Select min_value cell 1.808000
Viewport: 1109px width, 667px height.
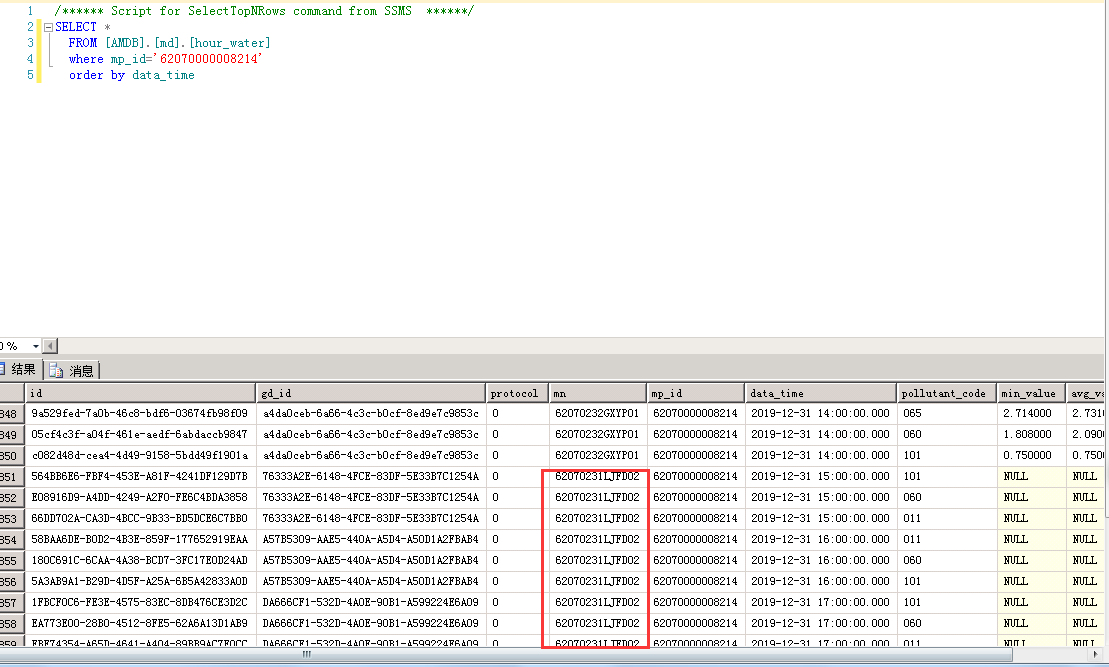coord(1031,434)
